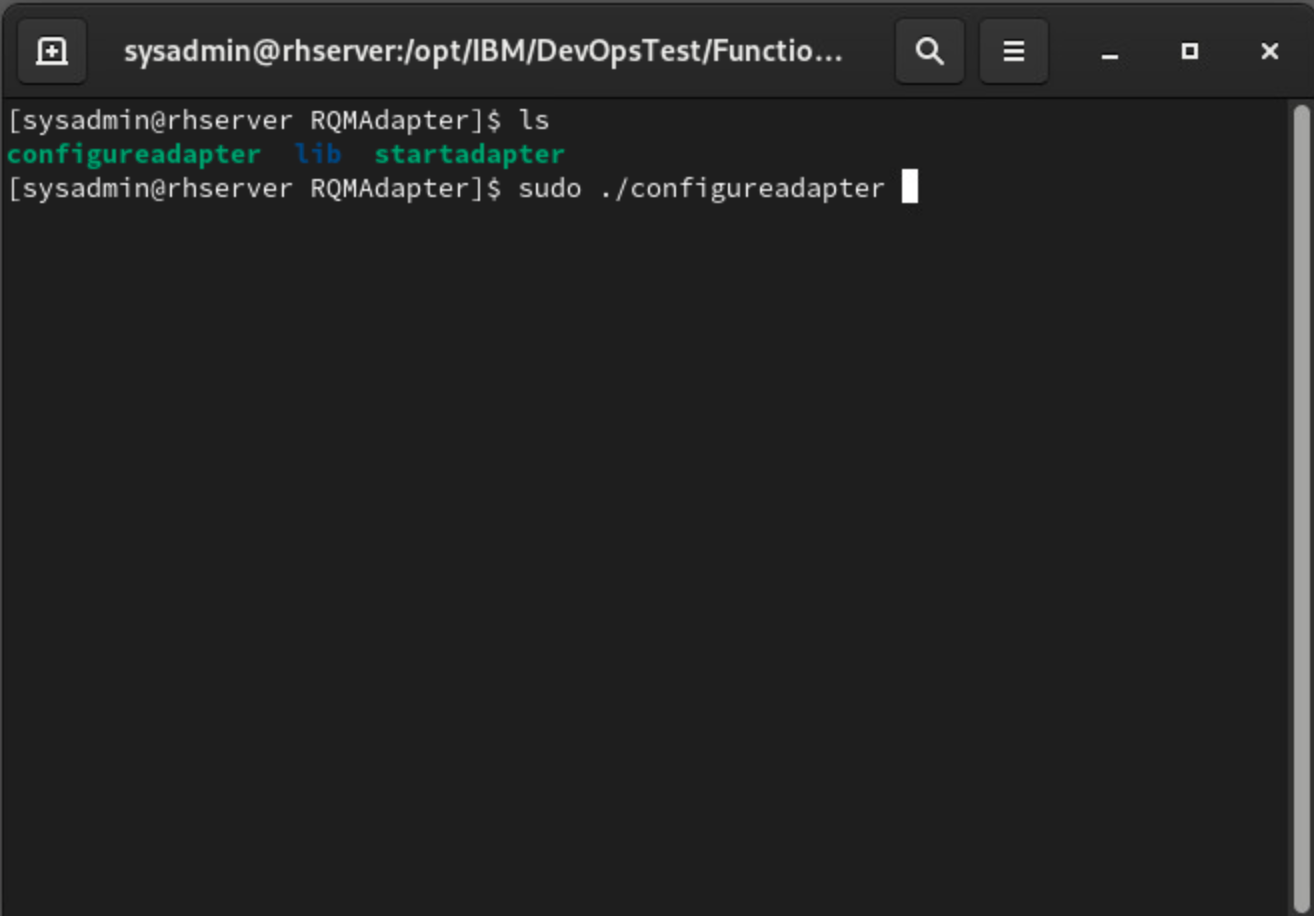Click the ls command on the first line
The height and width of the screenshot is (916, 1314).
(x=533, y=121)
